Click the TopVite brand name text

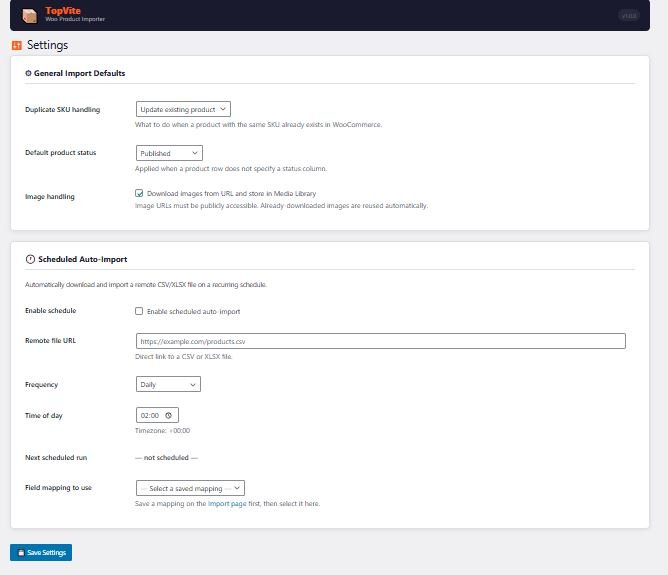[x=62, y=10]
